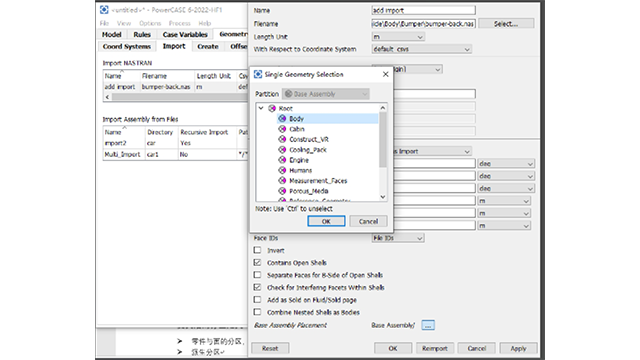Click the Apply button
Image resolution: width=640 pixels, height=360 pixels.
point(518,348)
